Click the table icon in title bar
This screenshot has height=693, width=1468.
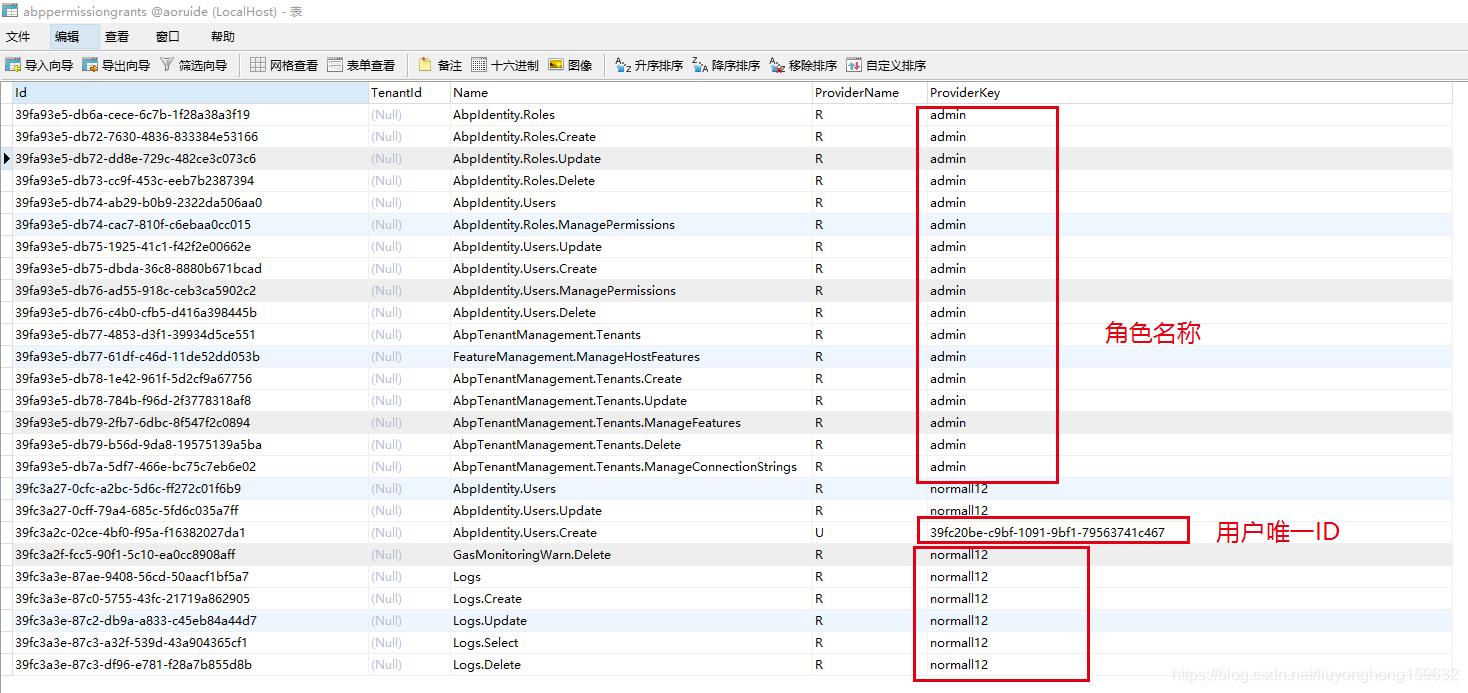tap(9, 11)
